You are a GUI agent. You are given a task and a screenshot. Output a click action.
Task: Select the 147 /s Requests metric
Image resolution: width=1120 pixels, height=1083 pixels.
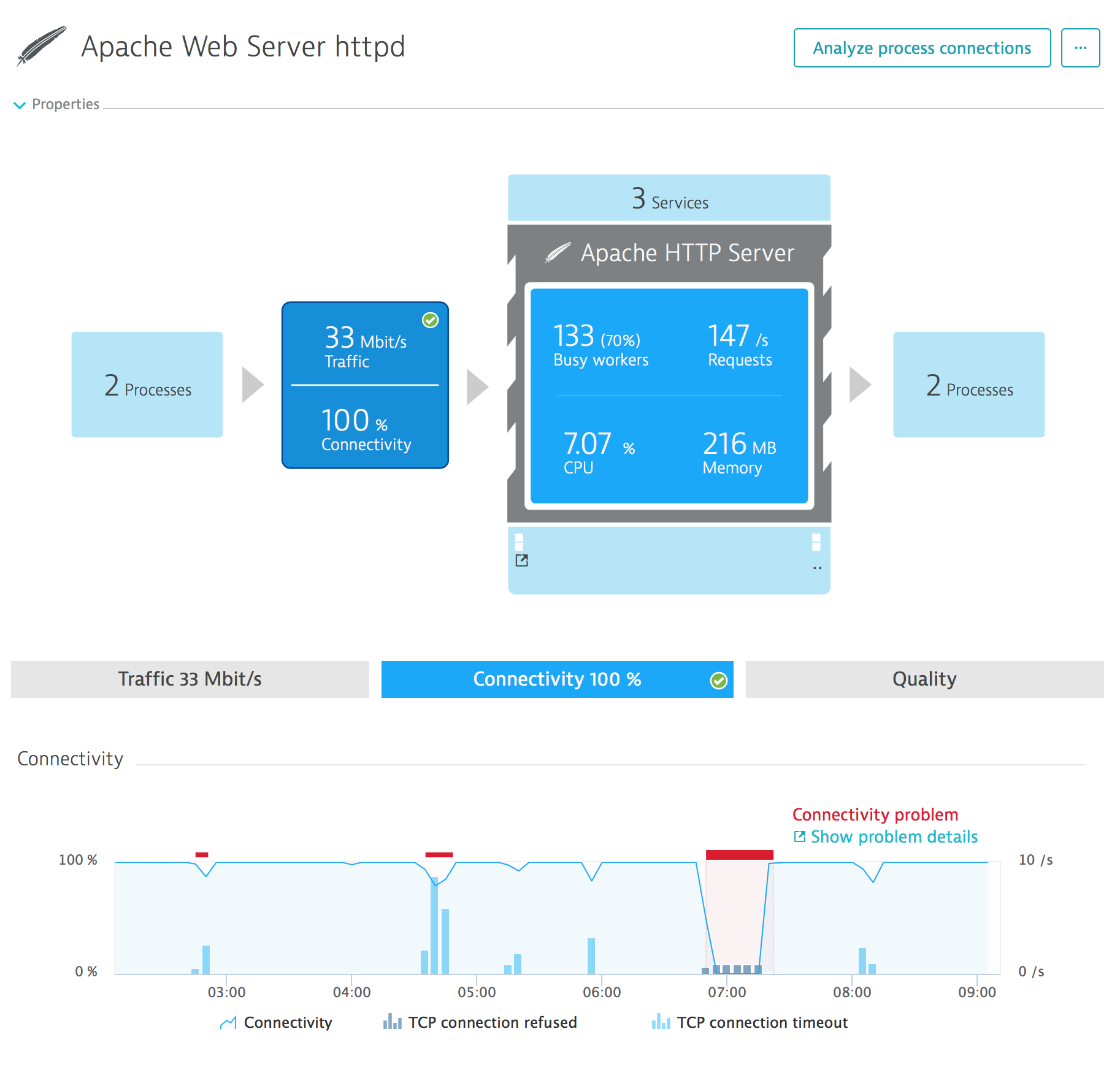[740, 345]
